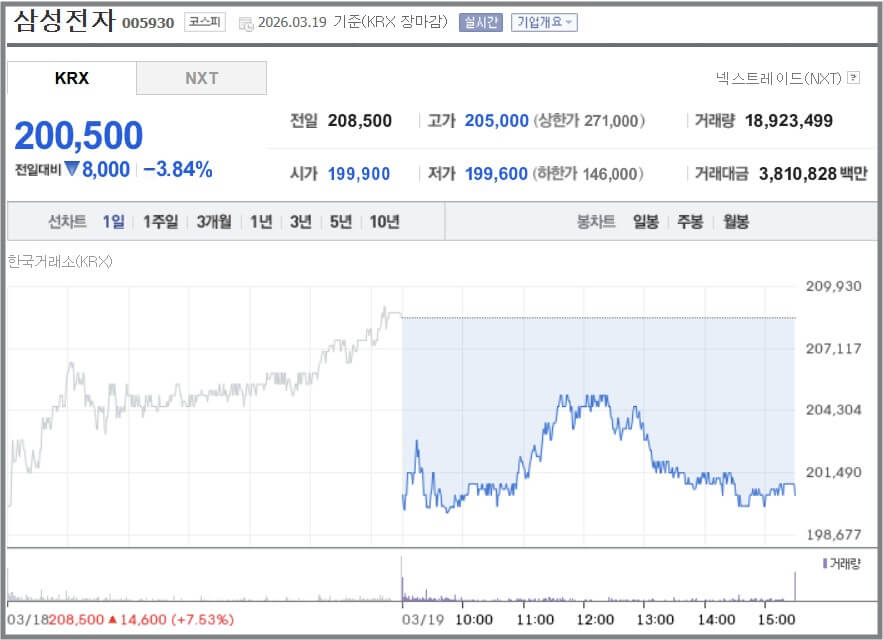Click the 삼성전자 stock name heading
This screenshot has height=640, width=883.
[x=64, y=21]
